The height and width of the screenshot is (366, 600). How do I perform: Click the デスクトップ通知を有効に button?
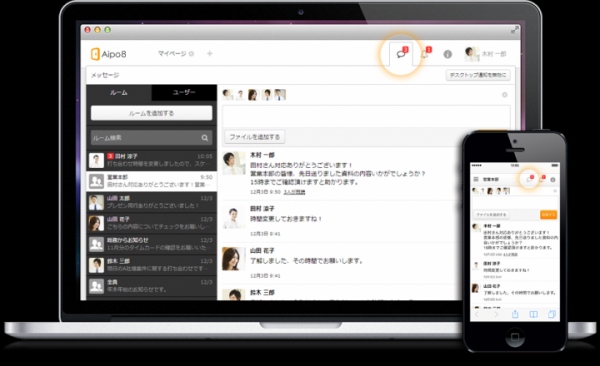pyautogui.click(x=478, y=75)
